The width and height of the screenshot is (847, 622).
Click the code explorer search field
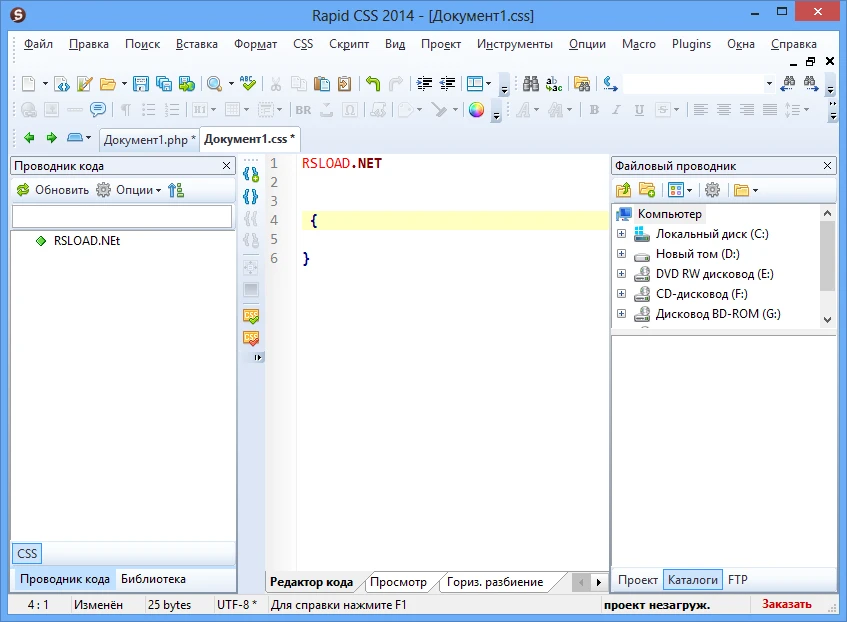click(x=122, y=216)
